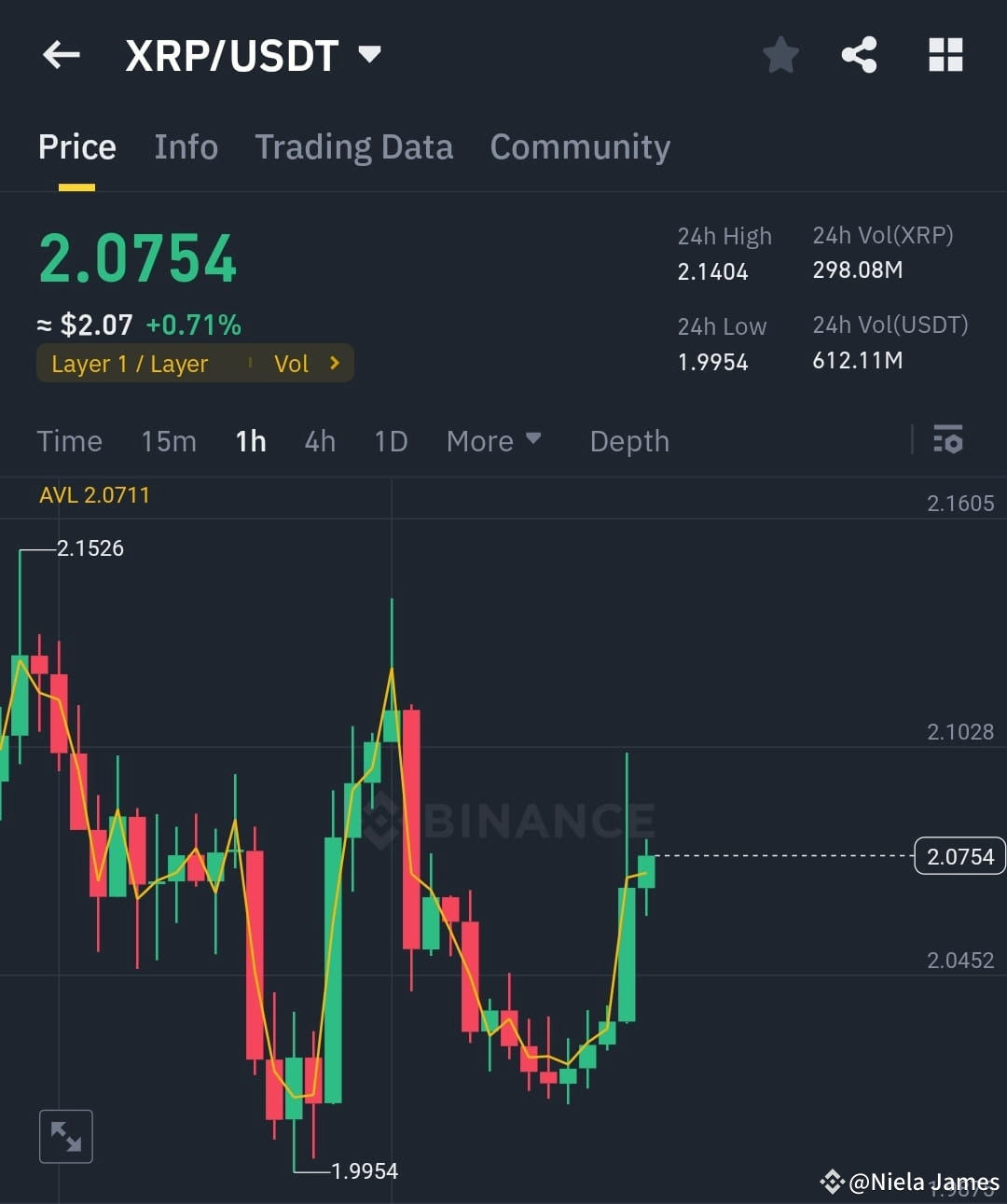1007x1204 pixels.
Task: Switch to the Info tab
Action: (186, 146)
